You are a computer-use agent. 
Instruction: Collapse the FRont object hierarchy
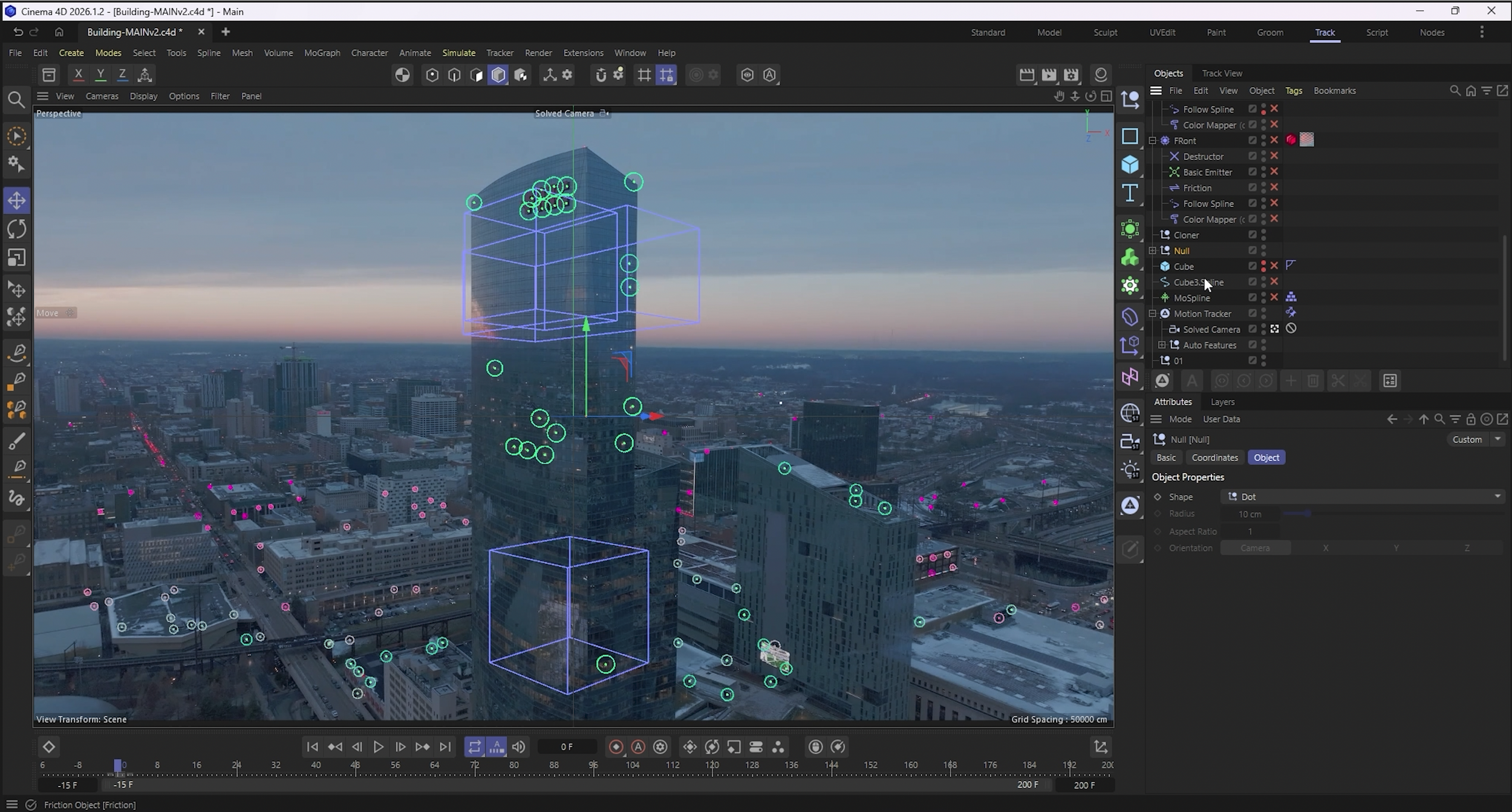point(1153,140)
